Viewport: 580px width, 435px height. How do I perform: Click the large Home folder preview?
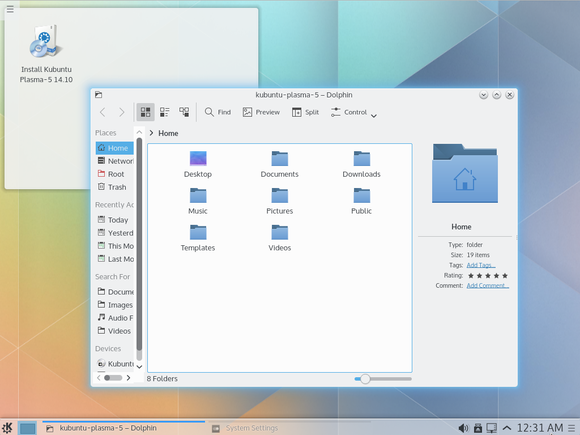(x=465, y=173)
